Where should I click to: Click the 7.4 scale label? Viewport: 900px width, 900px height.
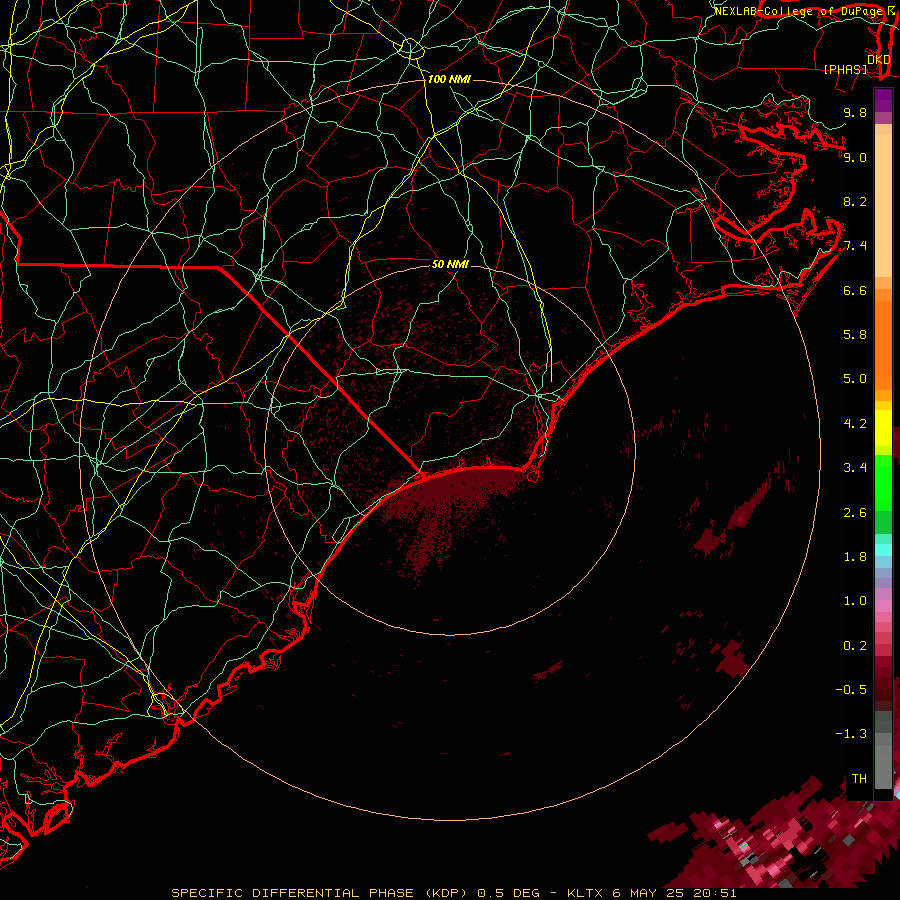pos(855,246)
